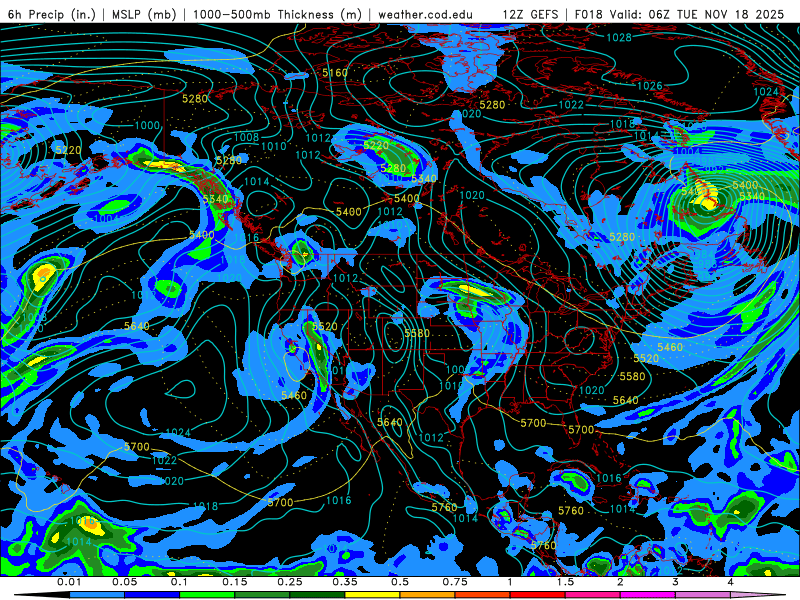Click the 'weather.cod.edu' source text
Viewport: 800px width, 600px height.
pyautogui.click(x=425, y=14)
